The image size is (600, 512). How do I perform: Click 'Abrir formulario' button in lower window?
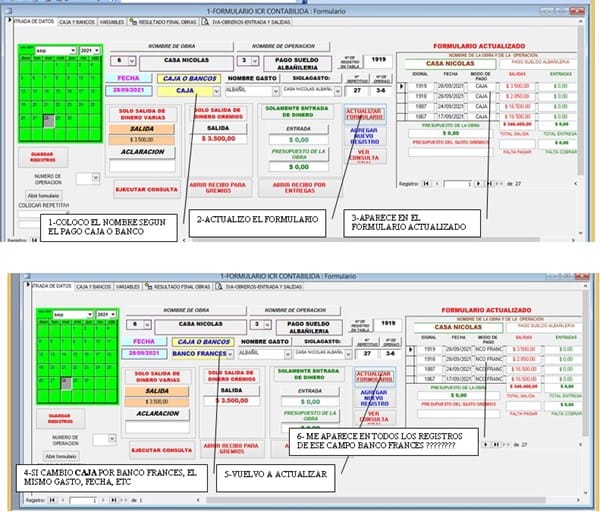coord(61,457)
